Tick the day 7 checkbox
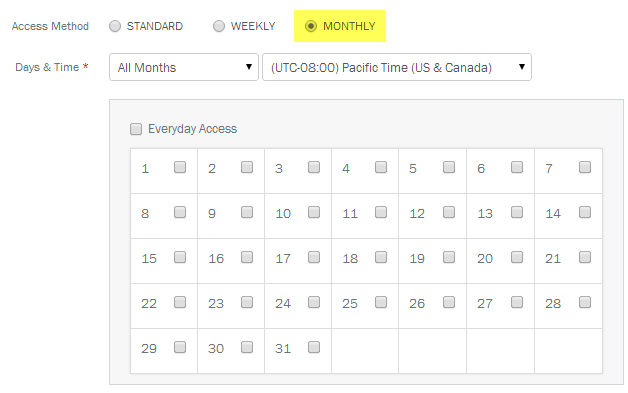This screenshot has height=393, width=628. coord(585,167)
